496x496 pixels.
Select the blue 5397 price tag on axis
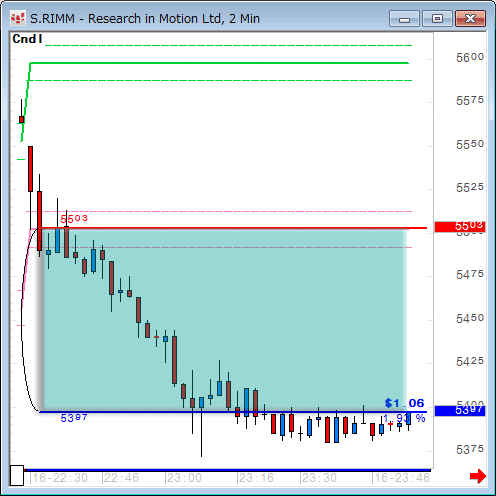point(460,410)
